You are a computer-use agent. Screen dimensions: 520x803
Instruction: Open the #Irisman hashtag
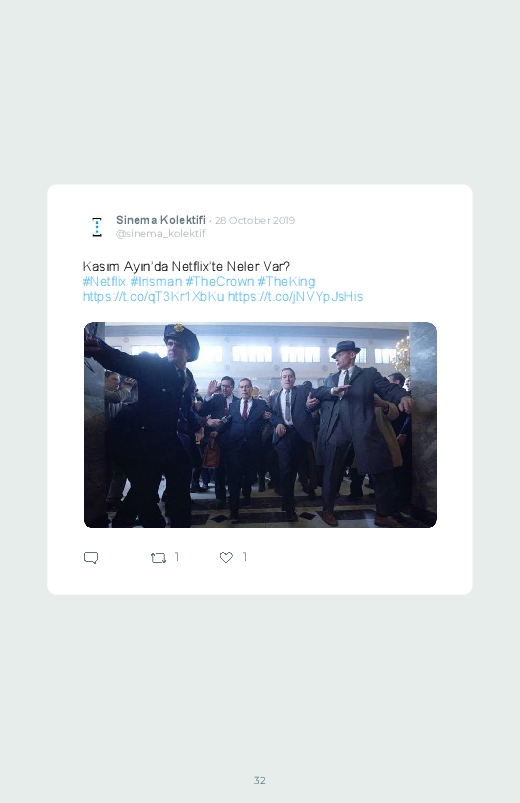[x=156, y=282]
